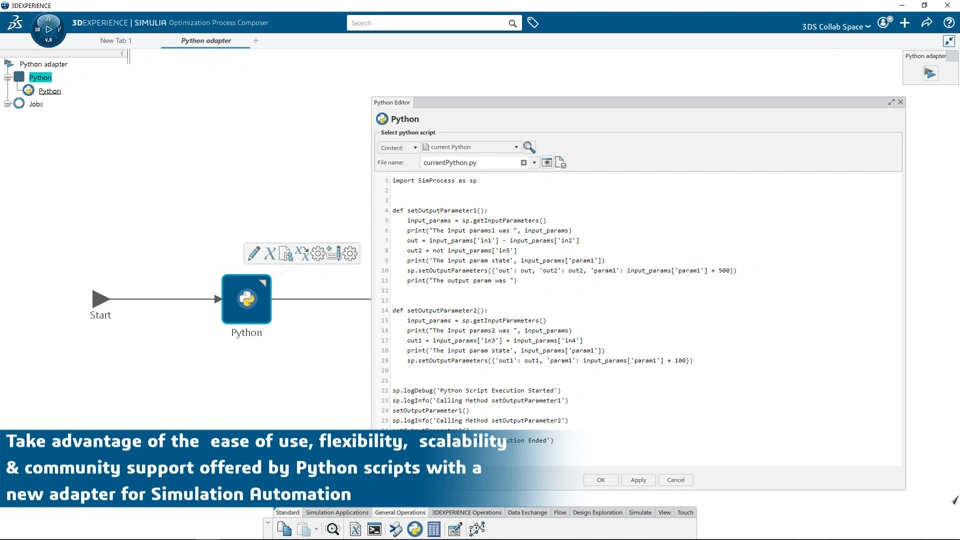Image resolution: width=960 pixels, height=540 pixels.
Task: Click the Start triangle on the canvas
Action: pos(100,299)
